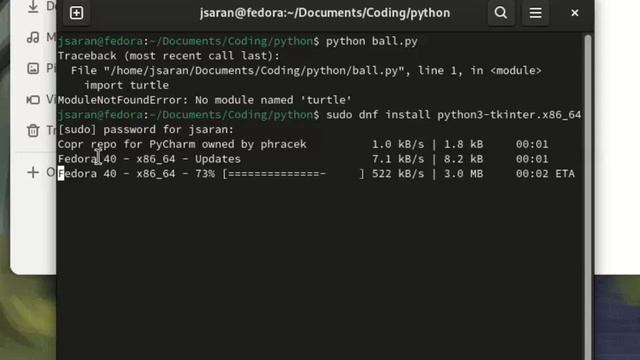Open a new terminal tab
Image resolution: width=640 pixels, height=360 pixels.
[76, 13]
